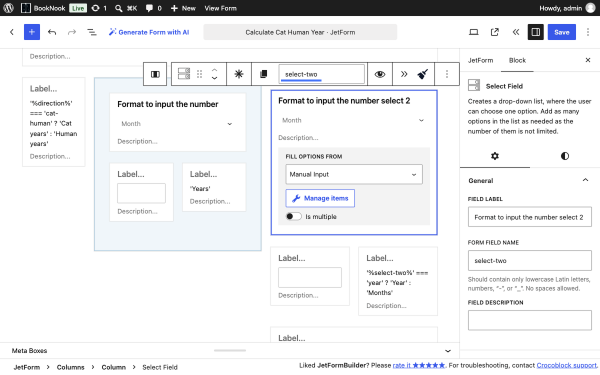Select the %direction% conditional label block

54,122
